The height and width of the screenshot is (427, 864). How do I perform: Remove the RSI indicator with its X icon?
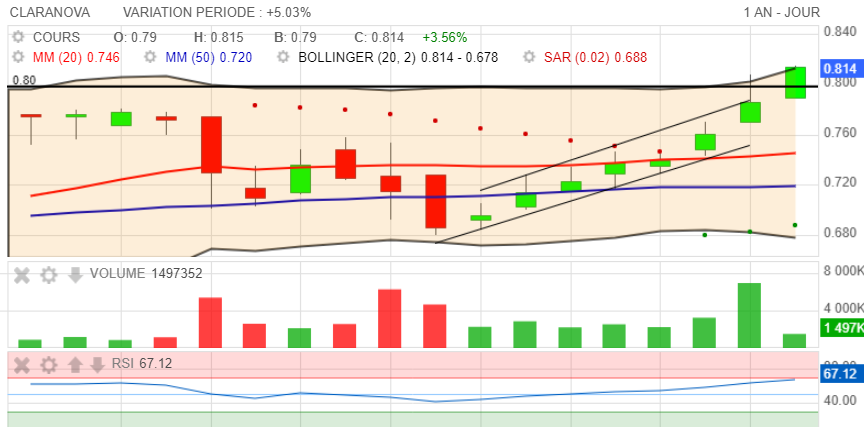point(21,364)
